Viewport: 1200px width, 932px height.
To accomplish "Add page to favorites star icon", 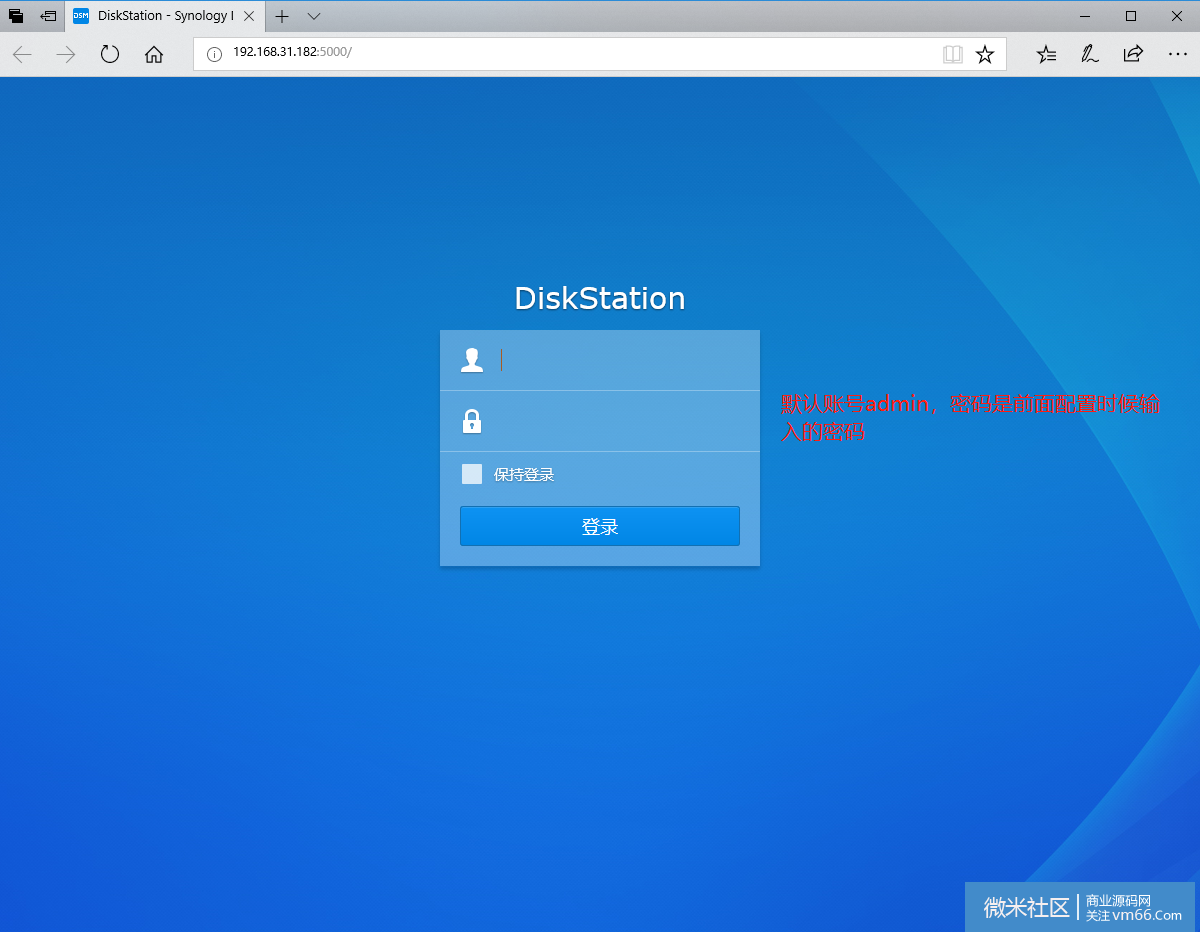I will [985, 54].
